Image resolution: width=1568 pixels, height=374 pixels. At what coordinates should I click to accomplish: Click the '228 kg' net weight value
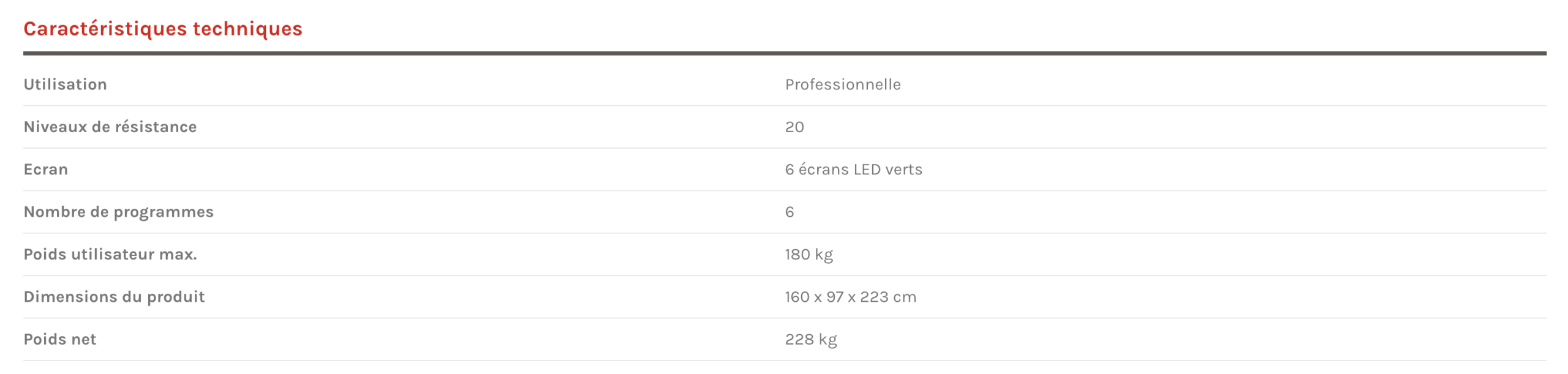pyautogui.click(x=811, y=340)
